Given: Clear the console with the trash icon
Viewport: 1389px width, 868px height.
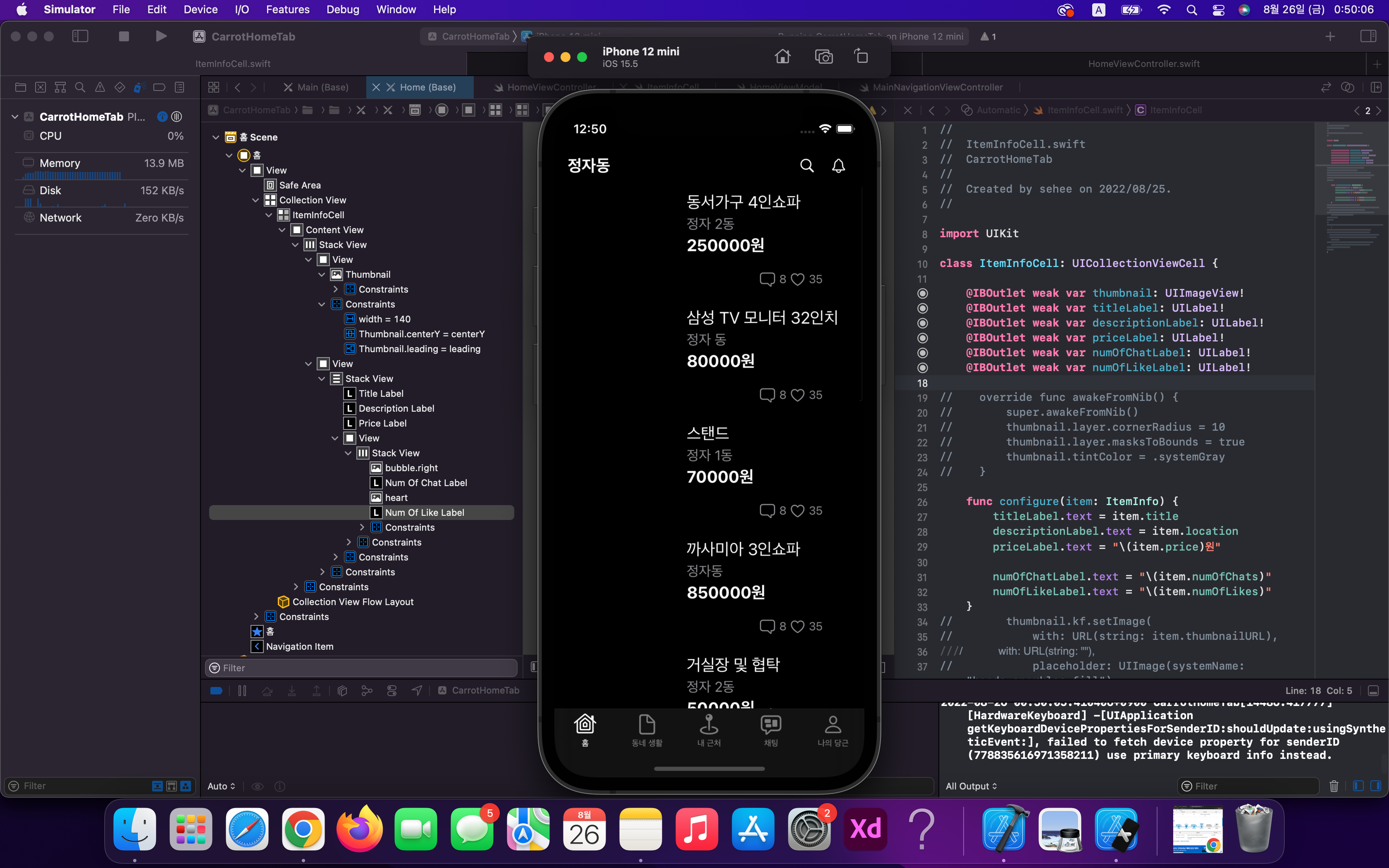Looking at the screenshot, I should 1333,786.
